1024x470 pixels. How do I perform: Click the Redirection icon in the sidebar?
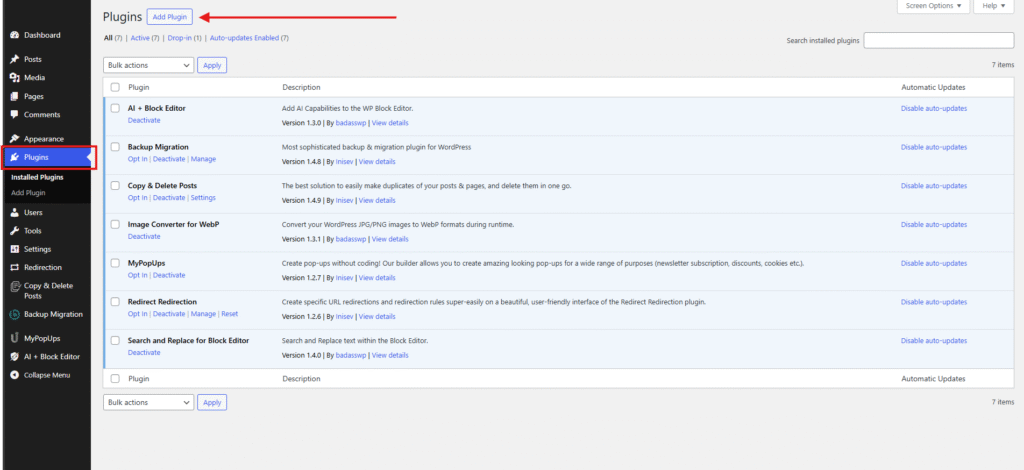(15, 268)
